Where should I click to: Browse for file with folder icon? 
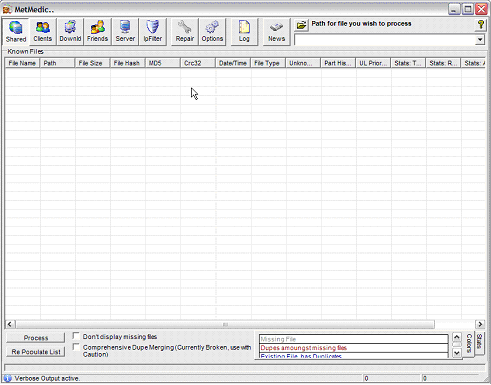[301, 25]
